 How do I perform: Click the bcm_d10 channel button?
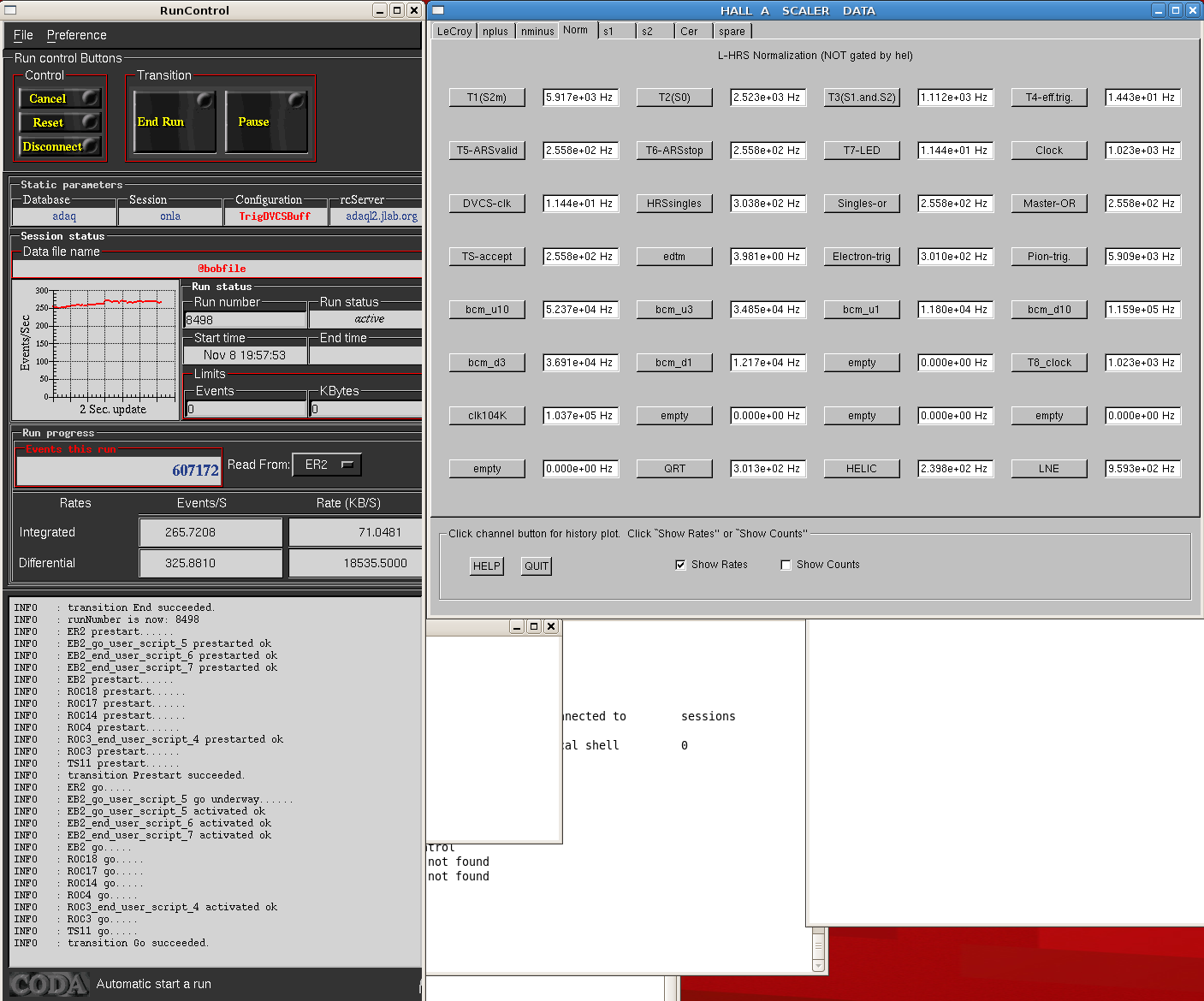point(1049,310)
